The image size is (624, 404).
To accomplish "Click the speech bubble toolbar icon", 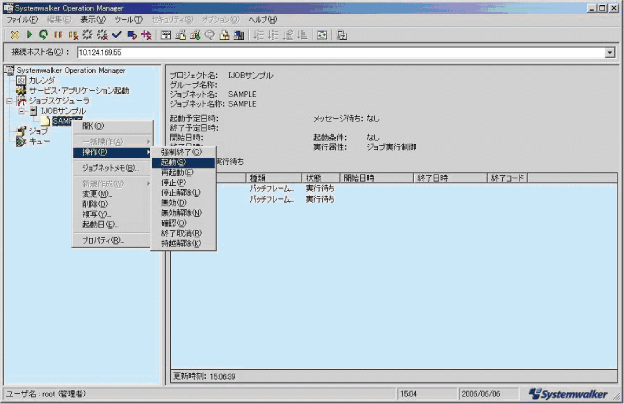I will pyautogui.click(x=210, y=35).
